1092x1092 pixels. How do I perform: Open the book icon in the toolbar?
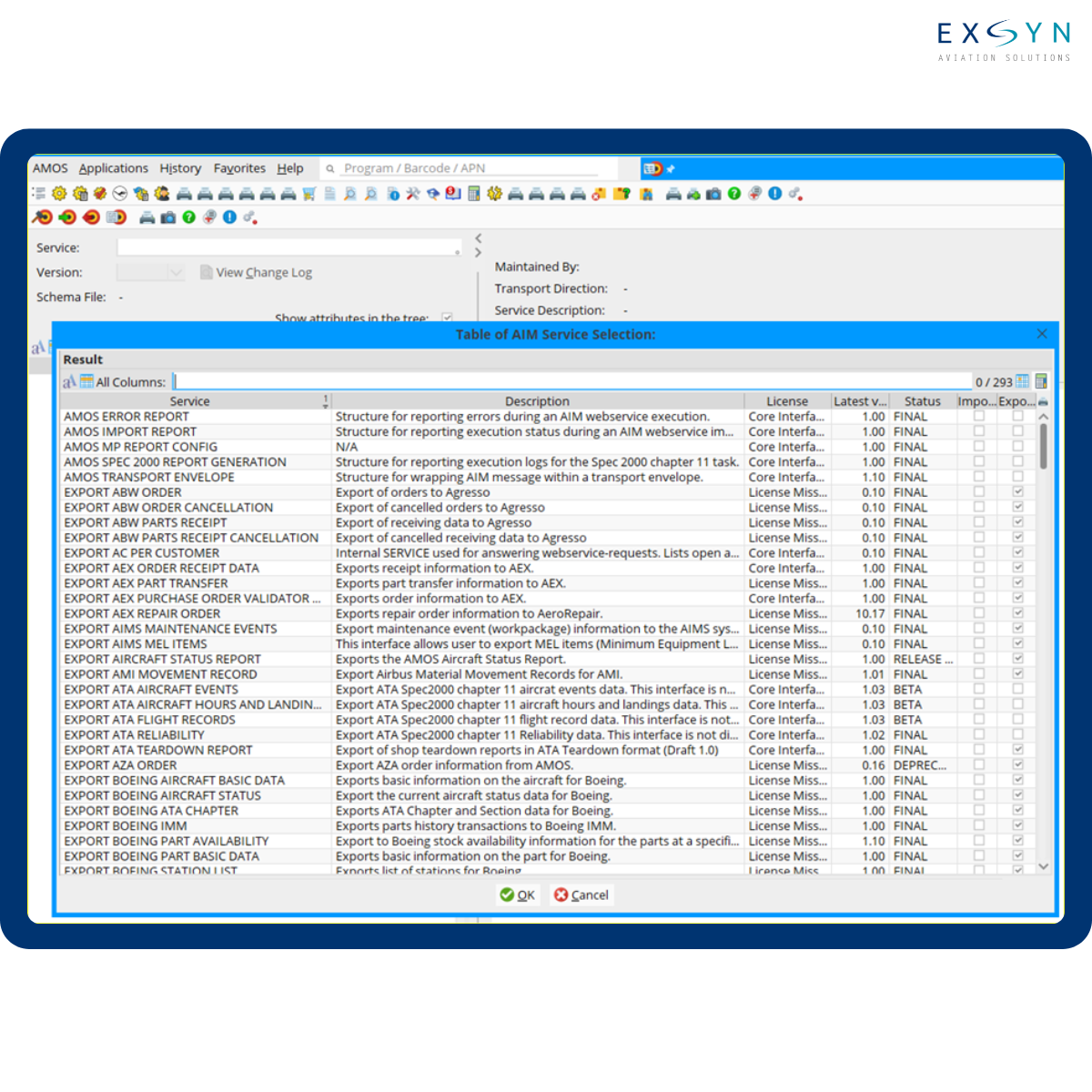[453, 193]
